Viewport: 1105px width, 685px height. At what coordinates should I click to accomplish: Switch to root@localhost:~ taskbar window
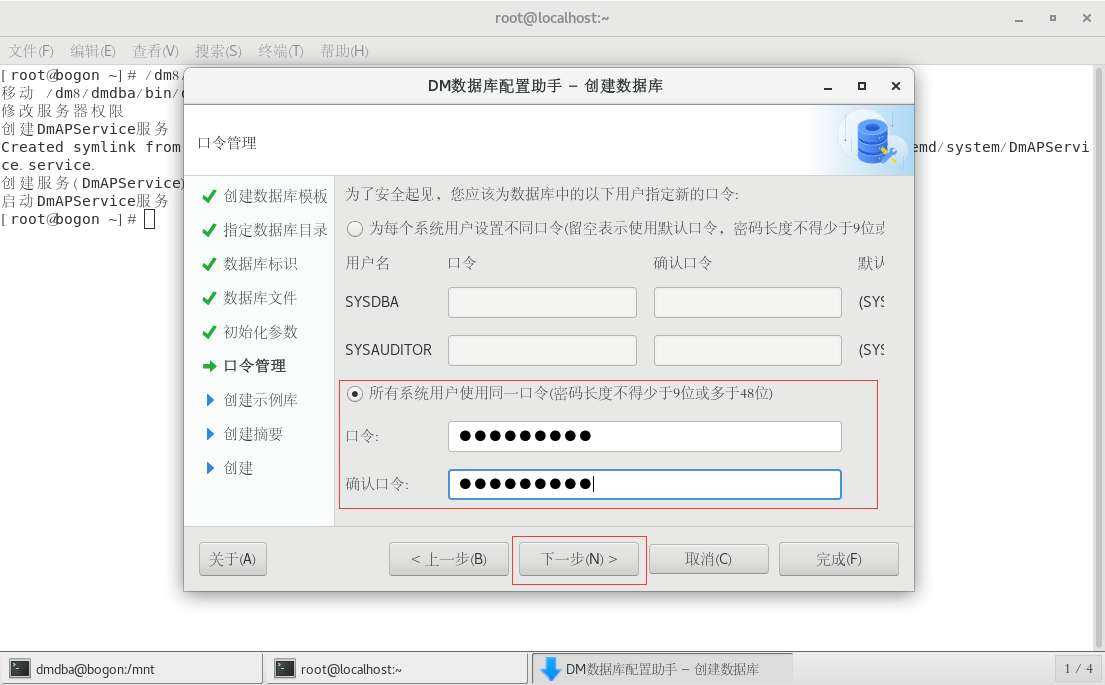[x=397, y=668]
